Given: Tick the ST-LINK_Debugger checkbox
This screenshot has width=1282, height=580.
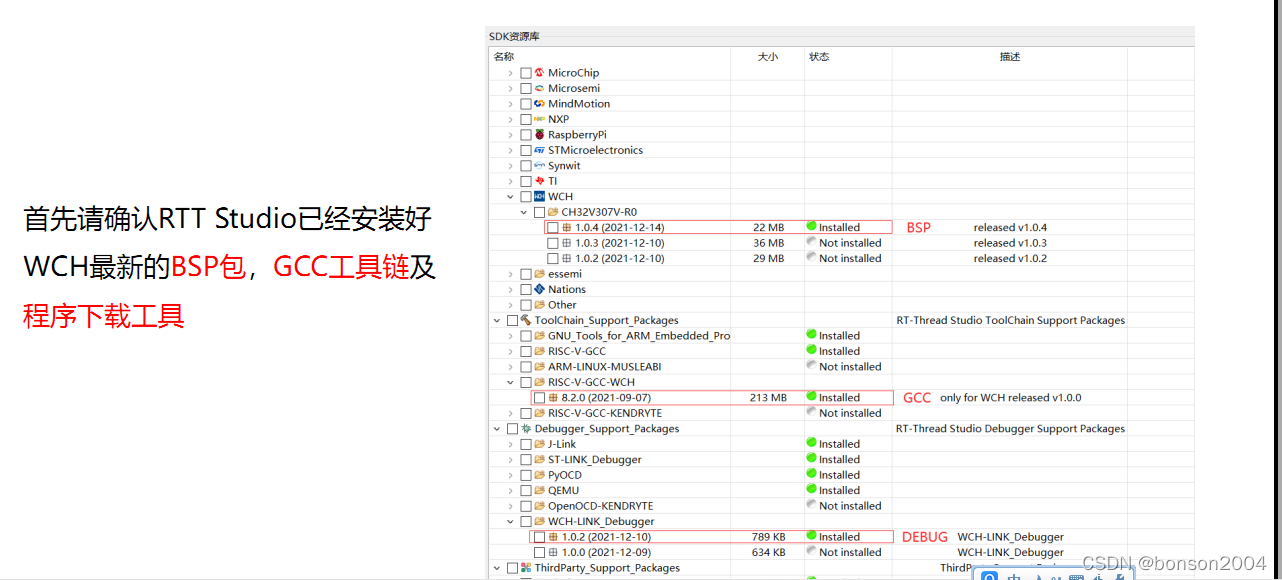Looking at the screenshot, I should (x=526, y=460).
